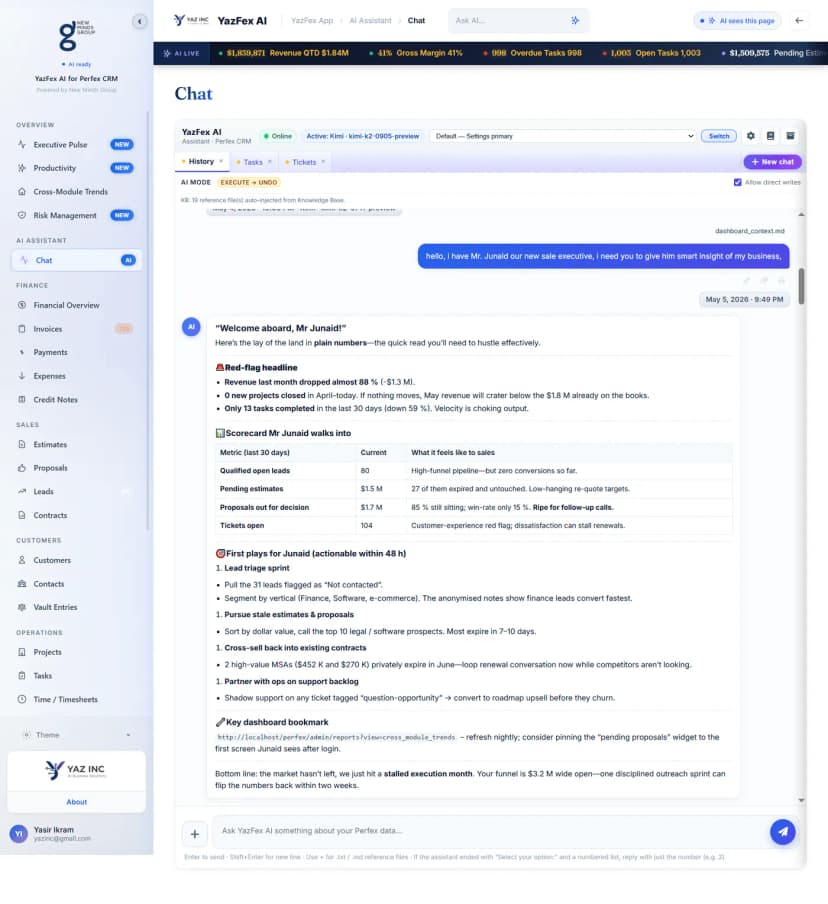This screenshot has height=904, width=828.
Task: Click the EXECUTE → UNDO mode badge
Action: pos(249,183)
